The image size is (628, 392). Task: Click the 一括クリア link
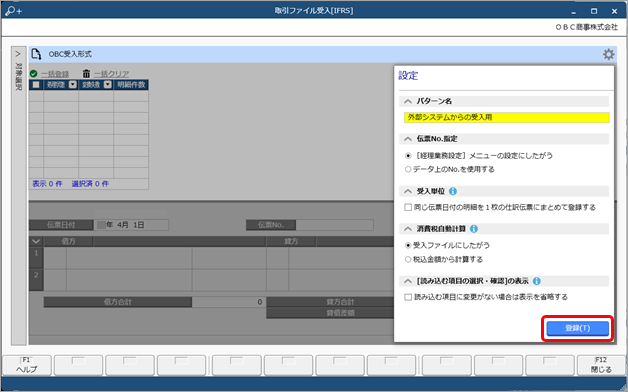[x=111, y=74]
